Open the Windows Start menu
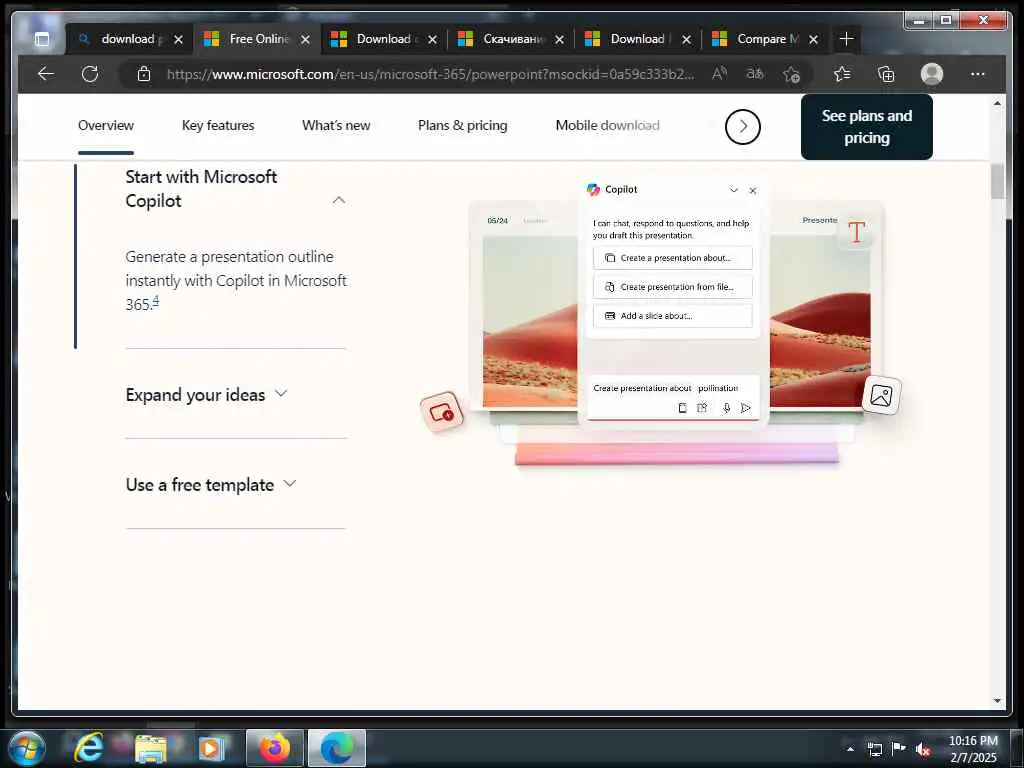1024x768 pixels. tap(27, 748)
